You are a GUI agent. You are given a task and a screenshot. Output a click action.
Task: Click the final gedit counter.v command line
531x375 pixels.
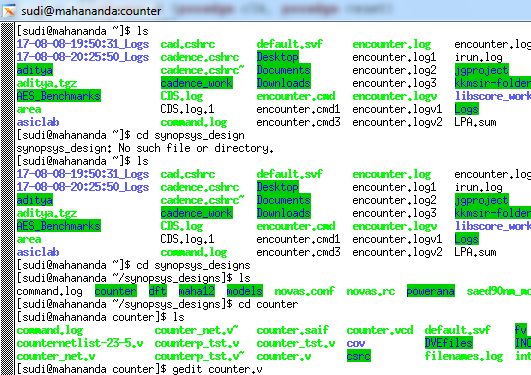[139, 369]
